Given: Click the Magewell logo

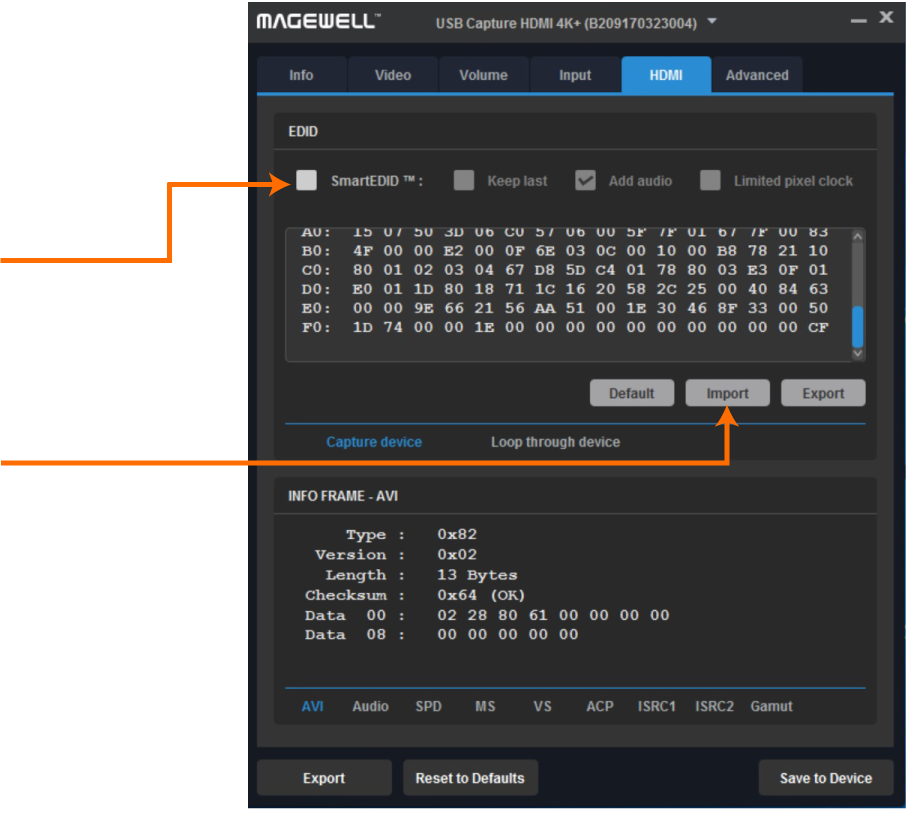Looking at the screenshot, I should 318,21.
